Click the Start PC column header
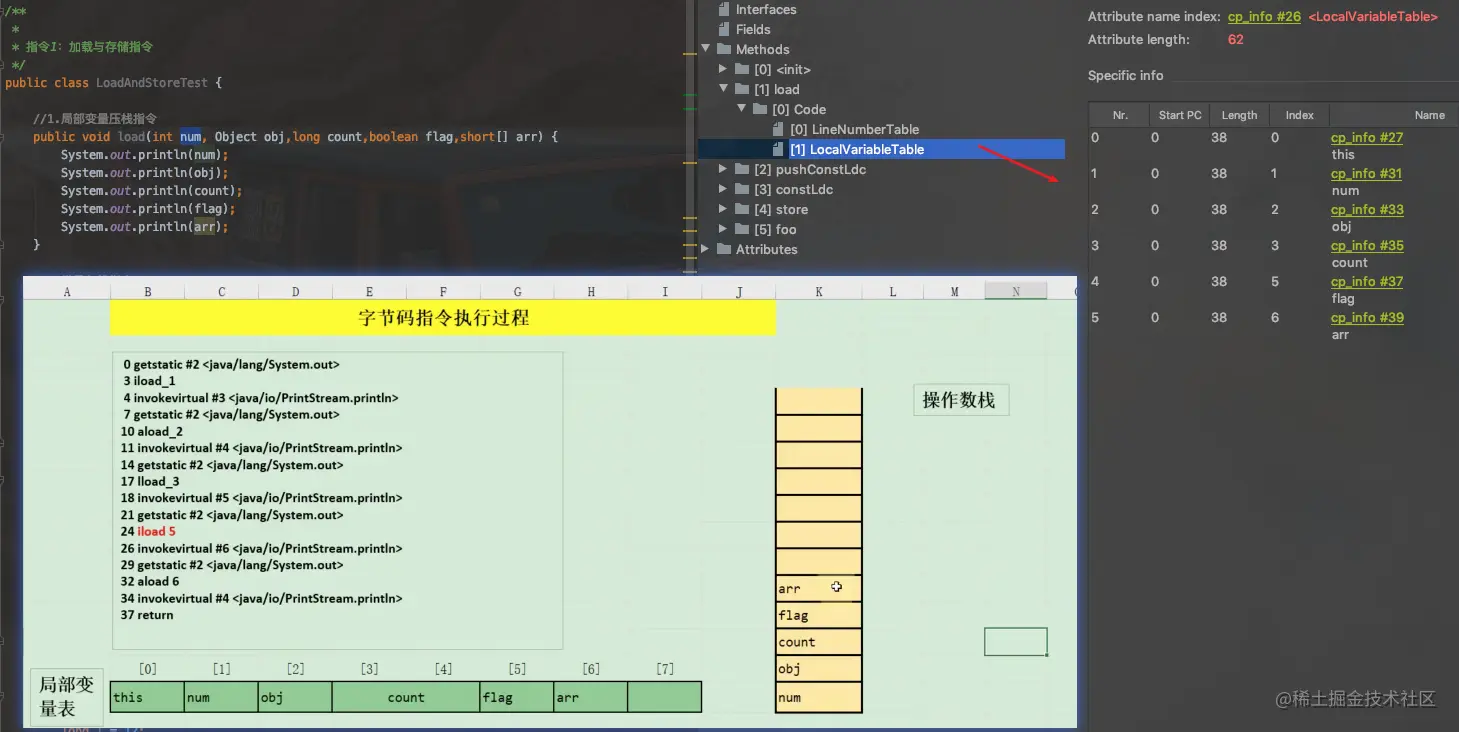This screenshot has height=732, width=1459. click(x=1180, y=115)
